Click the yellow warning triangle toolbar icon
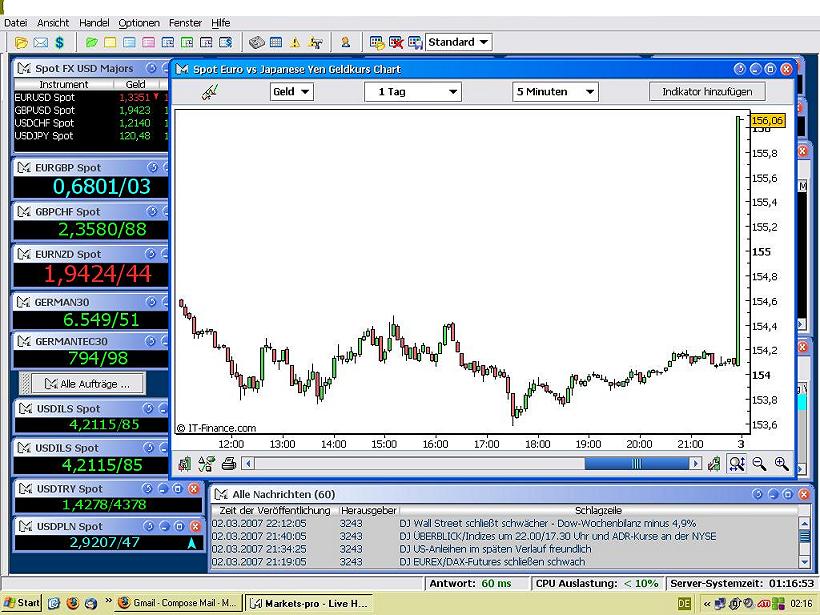Screen dimensions: 820x615 coord(295,42)
